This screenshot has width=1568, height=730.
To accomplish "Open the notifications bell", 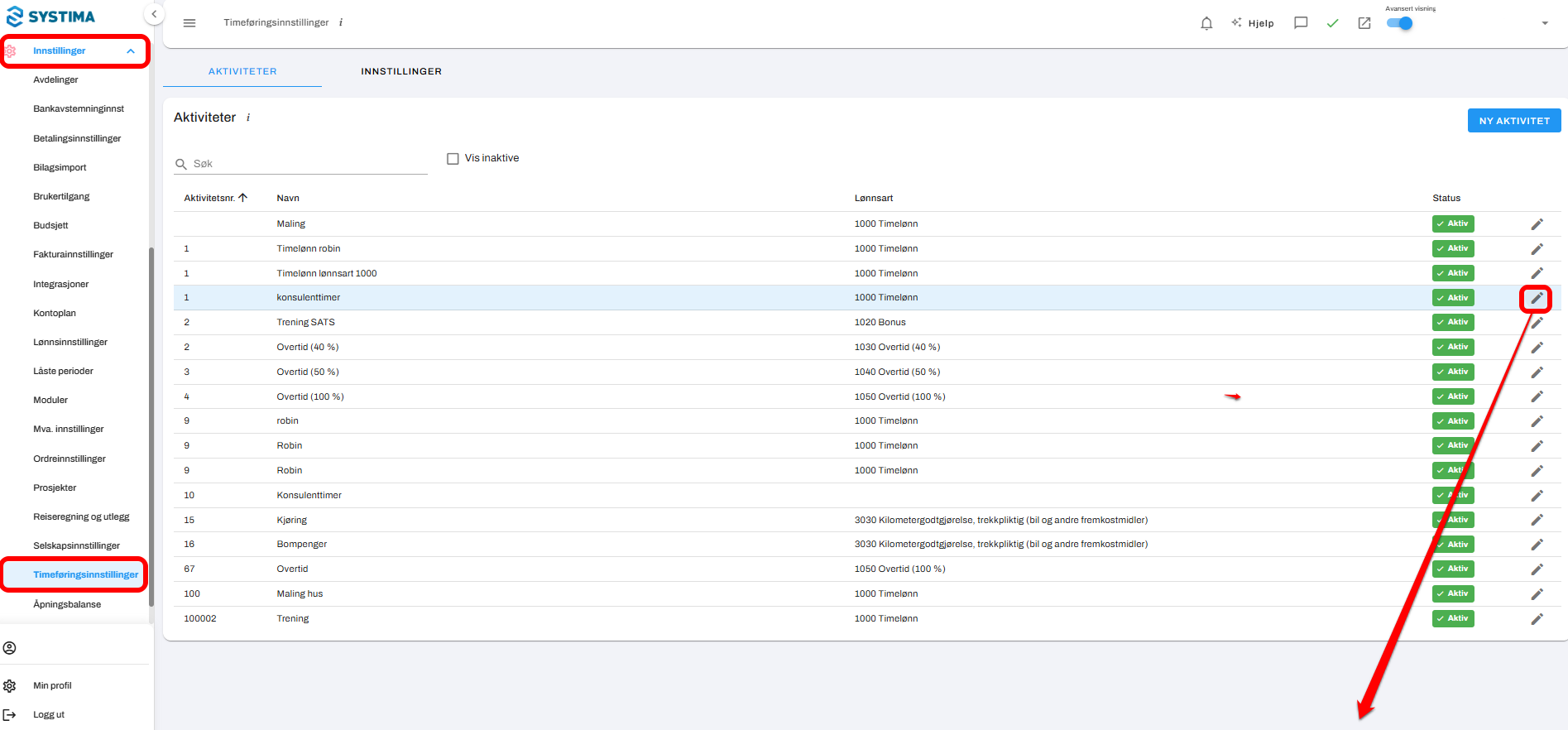I will coord(1206,23).
